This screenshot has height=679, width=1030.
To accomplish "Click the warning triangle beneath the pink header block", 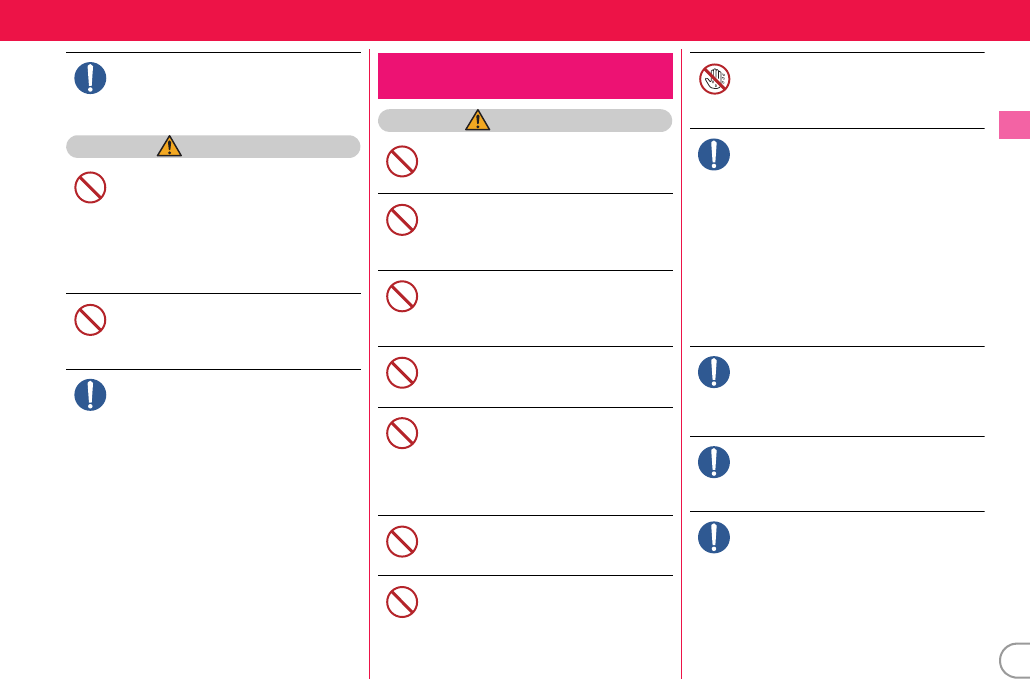I will (x=478, y=120).
